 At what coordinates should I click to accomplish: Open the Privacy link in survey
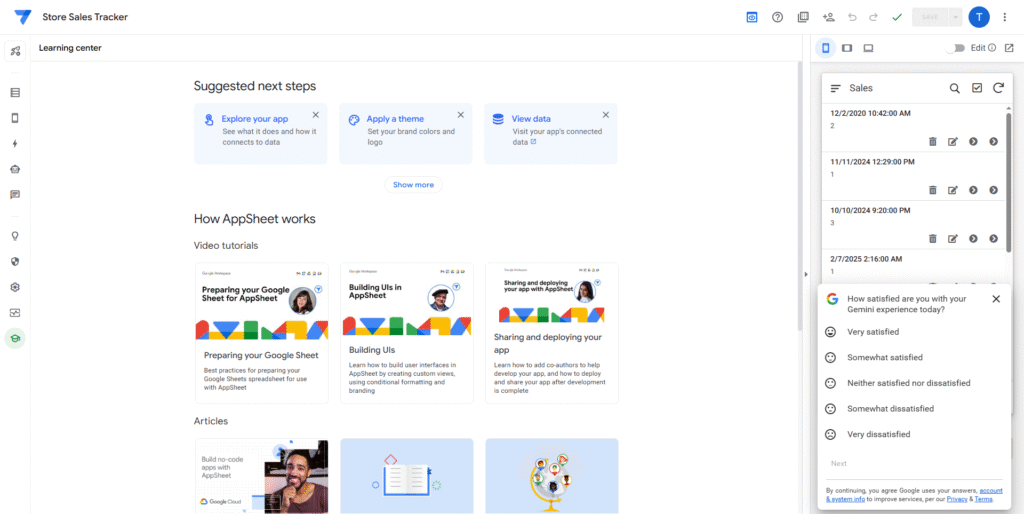(x=957, y=499)
